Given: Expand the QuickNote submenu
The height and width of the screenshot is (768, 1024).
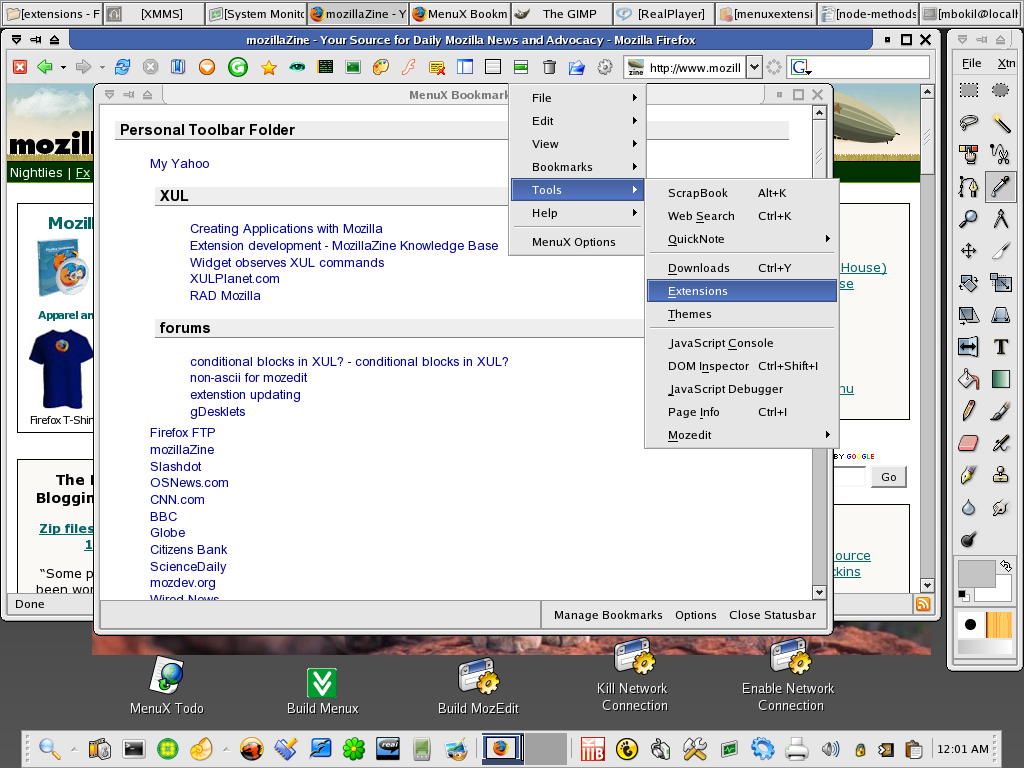Looking at the screenshot, I should (x=742, y=239).
